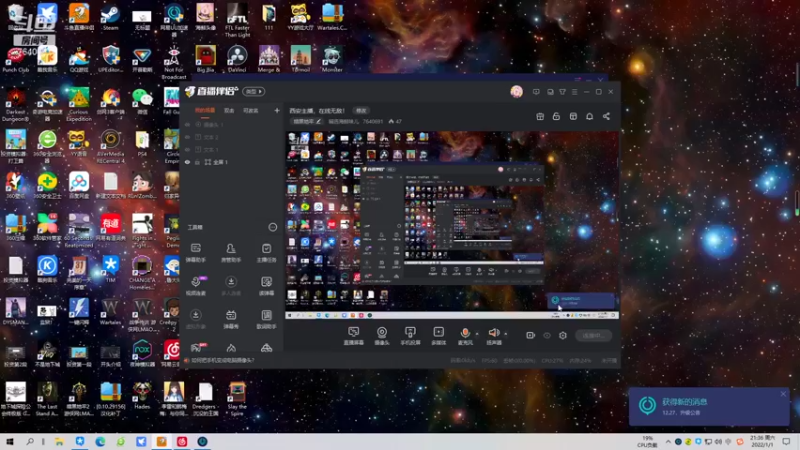Open the 主播任务 streamer tasks tool

tap(266, 253)
